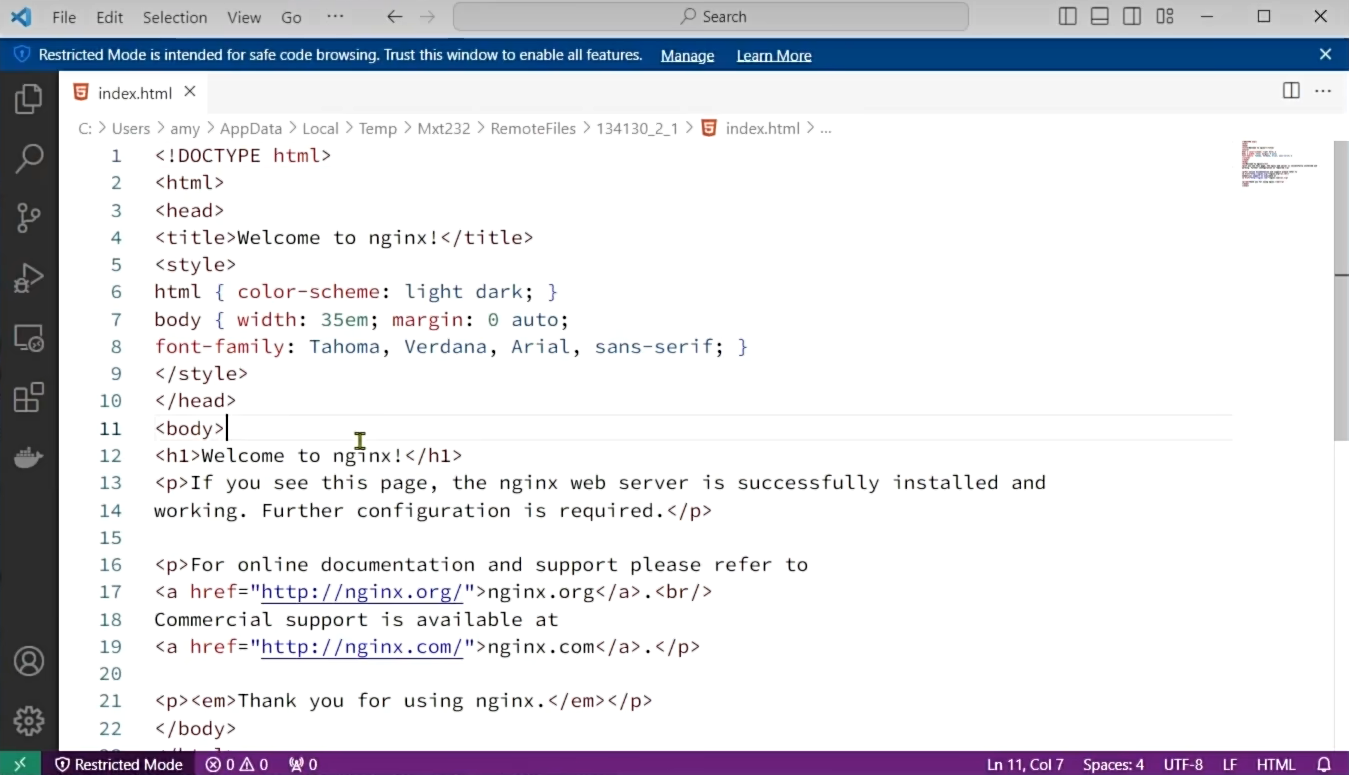Close the index.html tab
The width and height of the screenshot is (1349, 775).
189,92
